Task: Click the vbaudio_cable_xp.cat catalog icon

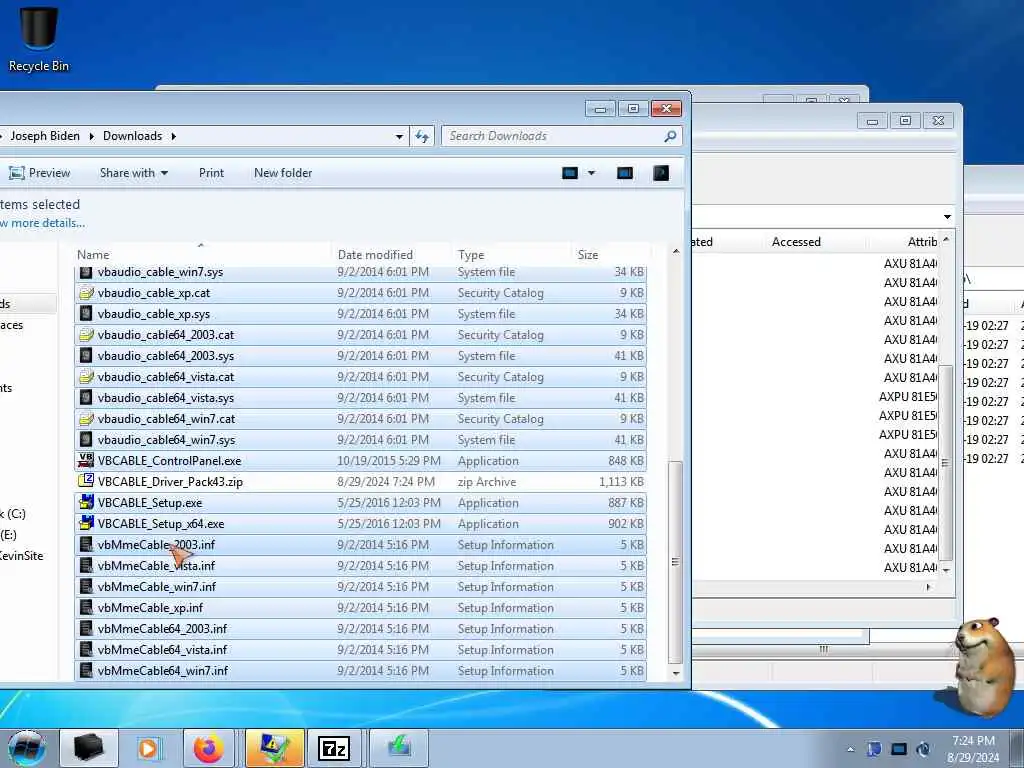Action: (86, 293)
